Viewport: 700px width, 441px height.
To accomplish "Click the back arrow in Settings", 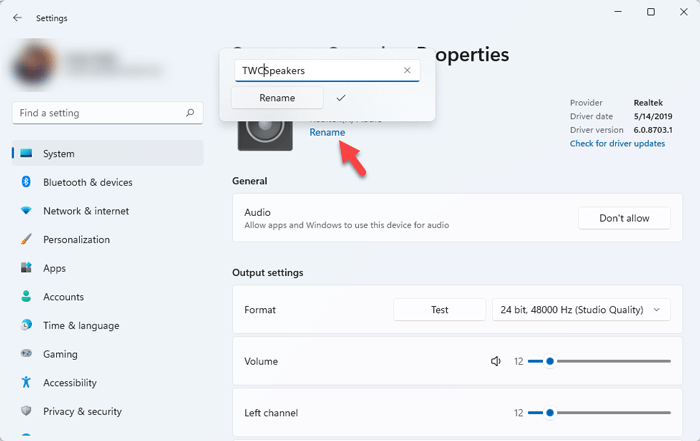I will click(x=17, y=17).
